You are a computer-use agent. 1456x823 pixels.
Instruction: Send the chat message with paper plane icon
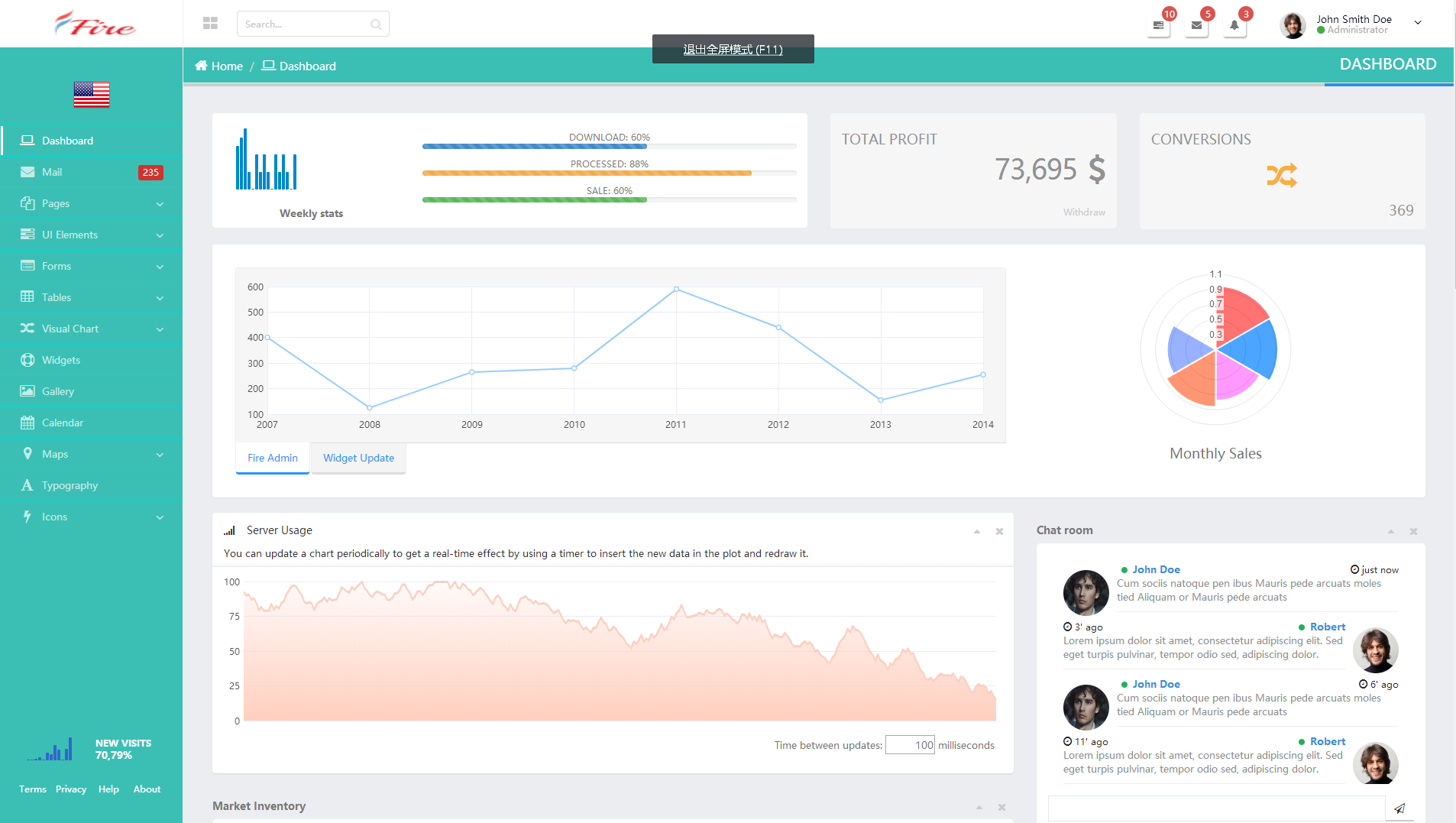click(x=1399, y=808)
